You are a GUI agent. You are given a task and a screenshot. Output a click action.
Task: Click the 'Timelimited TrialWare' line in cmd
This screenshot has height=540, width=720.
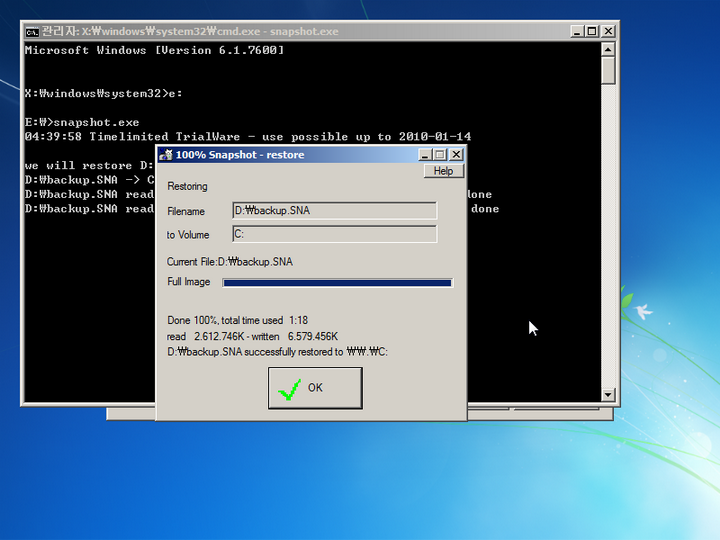[x=248, y=136]
